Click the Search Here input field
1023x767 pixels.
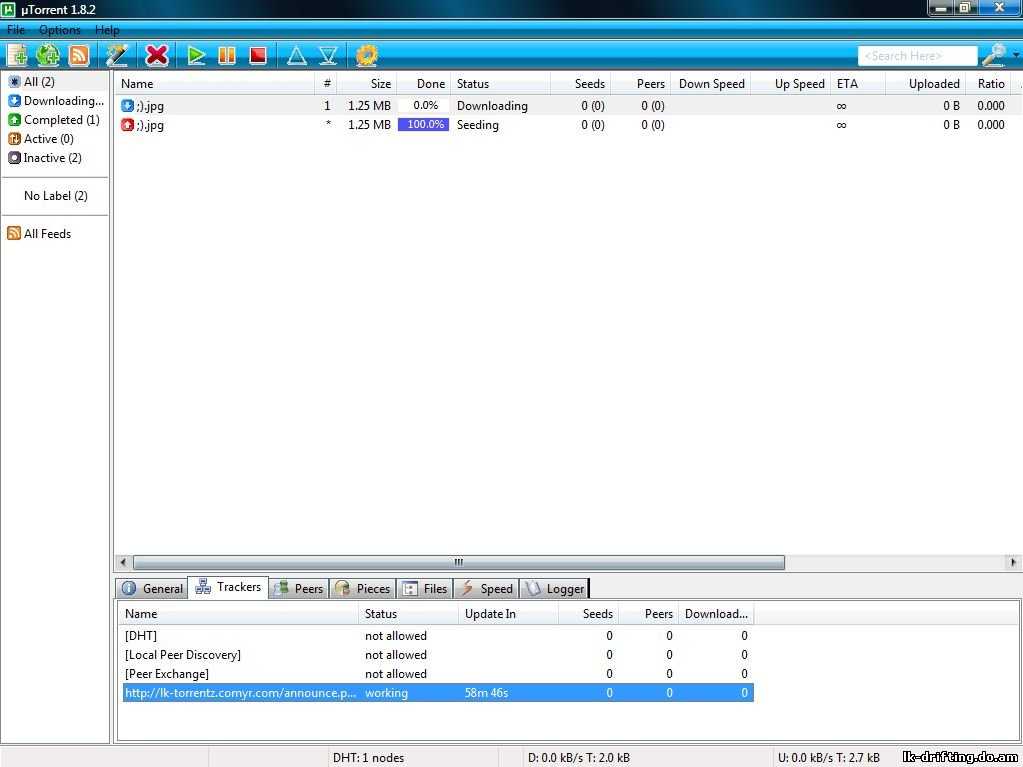(x=917, y=56)
